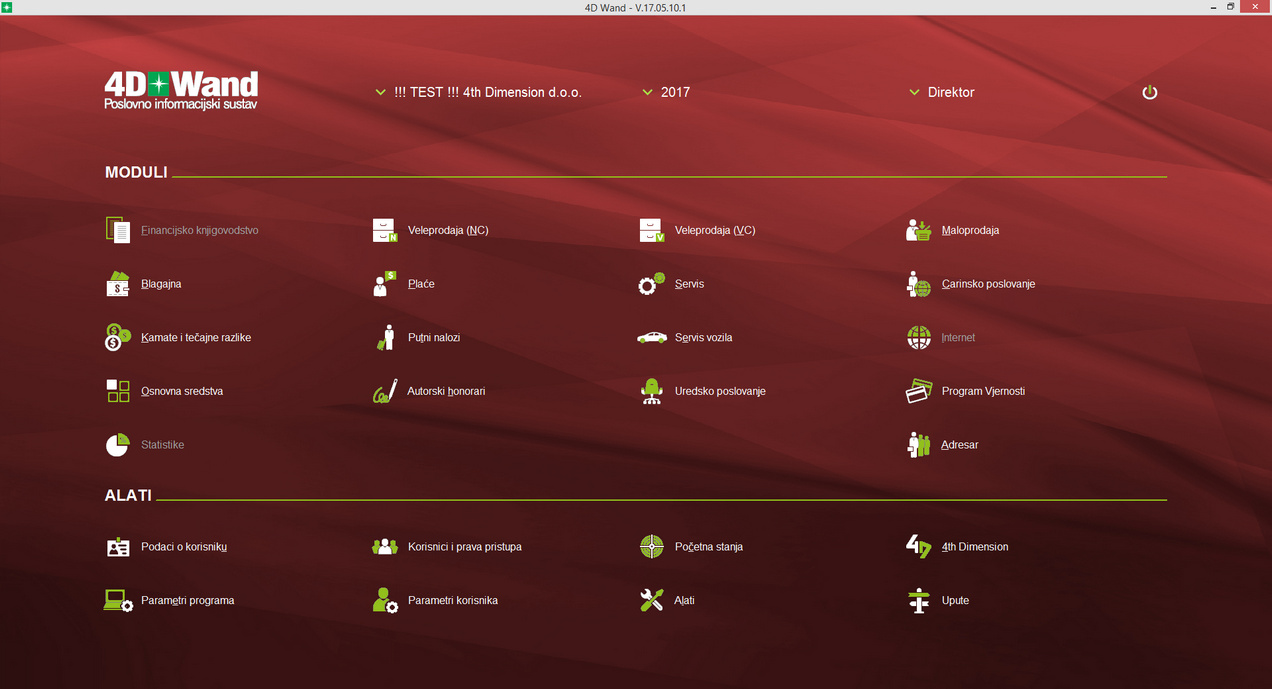Click the Veleprodaja (VC) cabinet icon

point(652,230)
